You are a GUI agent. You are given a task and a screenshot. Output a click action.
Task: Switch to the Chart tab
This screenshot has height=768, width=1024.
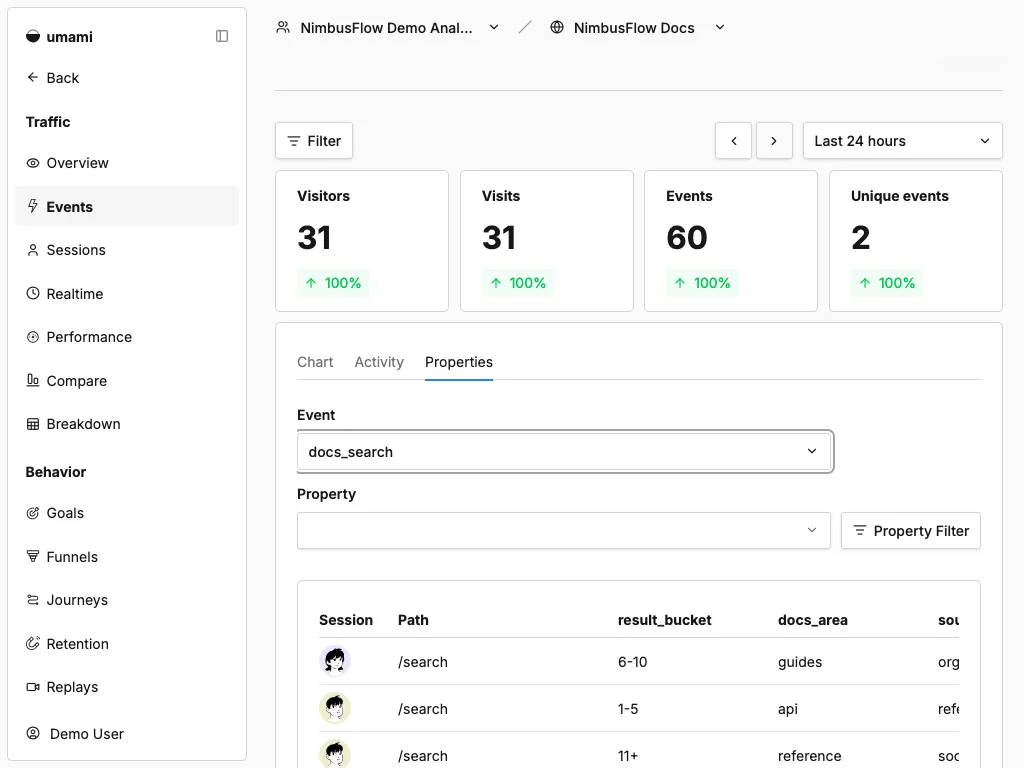(315, 362)
